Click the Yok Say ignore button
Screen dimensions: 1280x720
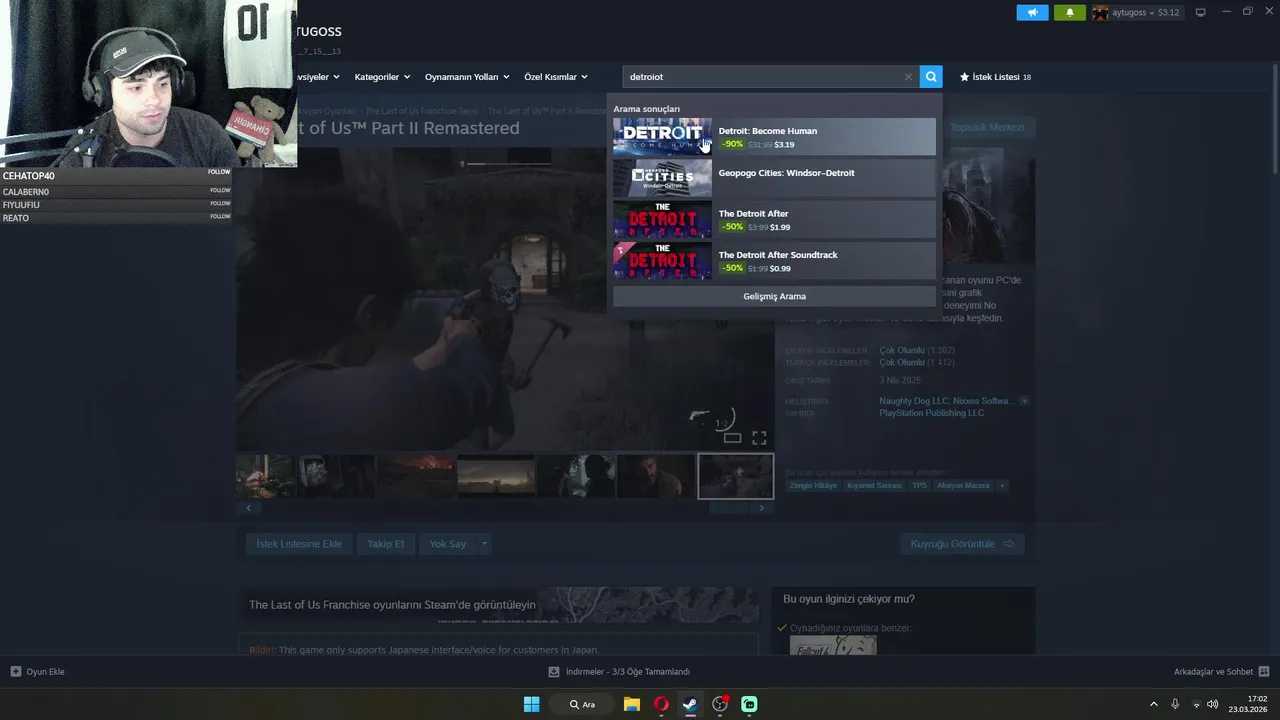point(447,544)
